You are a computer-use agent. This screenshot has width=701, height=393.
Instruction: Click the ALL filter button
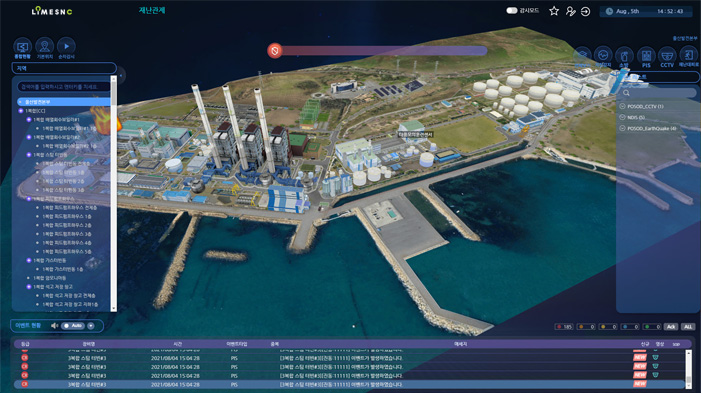pyautogui.click(x=688, y=327)
